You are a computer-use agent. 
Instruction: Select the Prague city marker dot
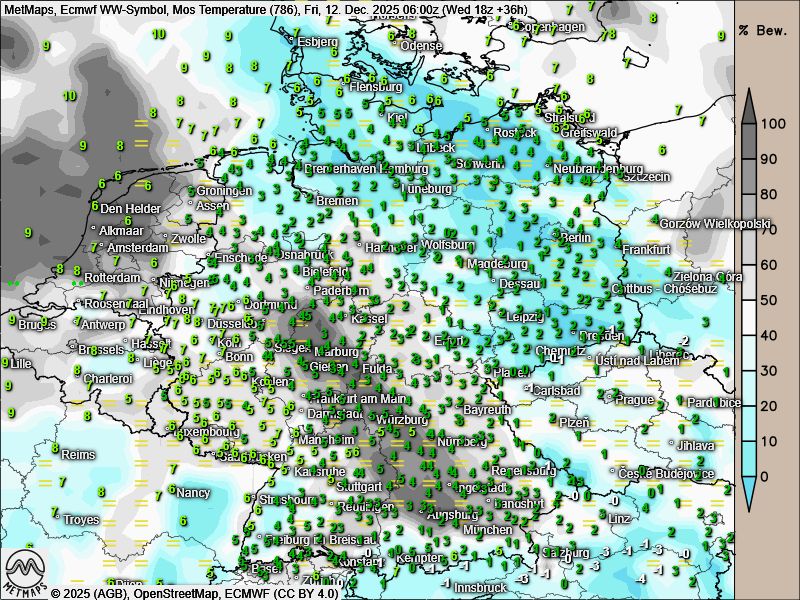pyautogui.click(x=610, y=399)
